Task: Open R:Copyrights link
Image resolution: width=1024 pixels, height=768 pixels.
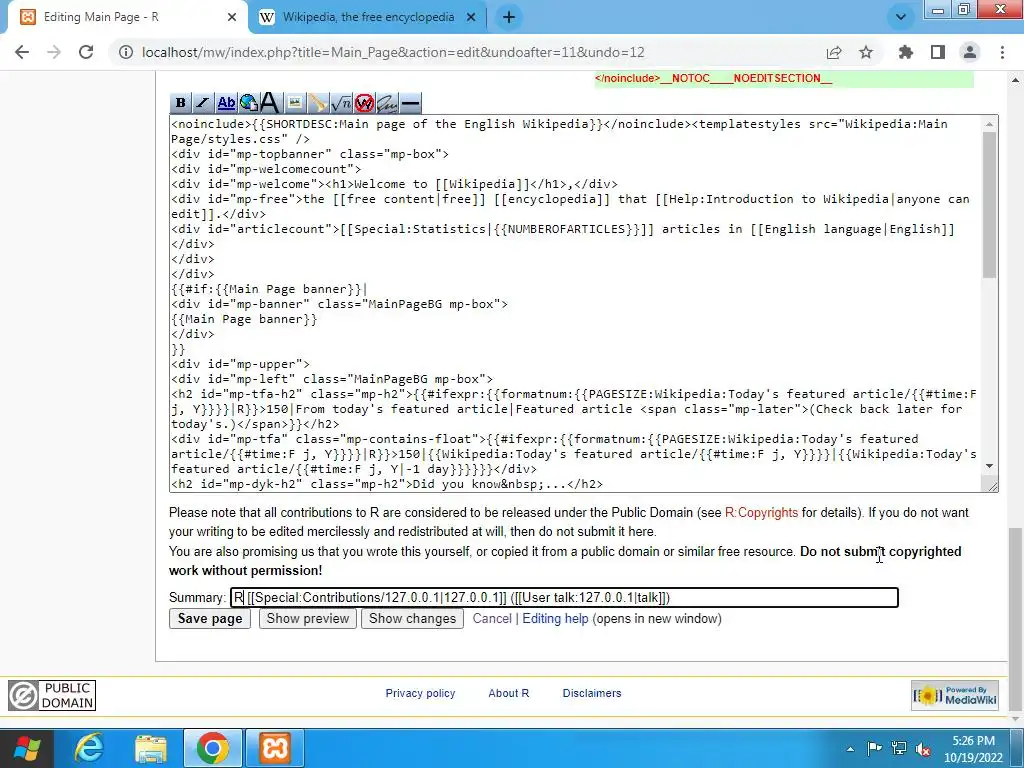Action: tap(761, 513)
